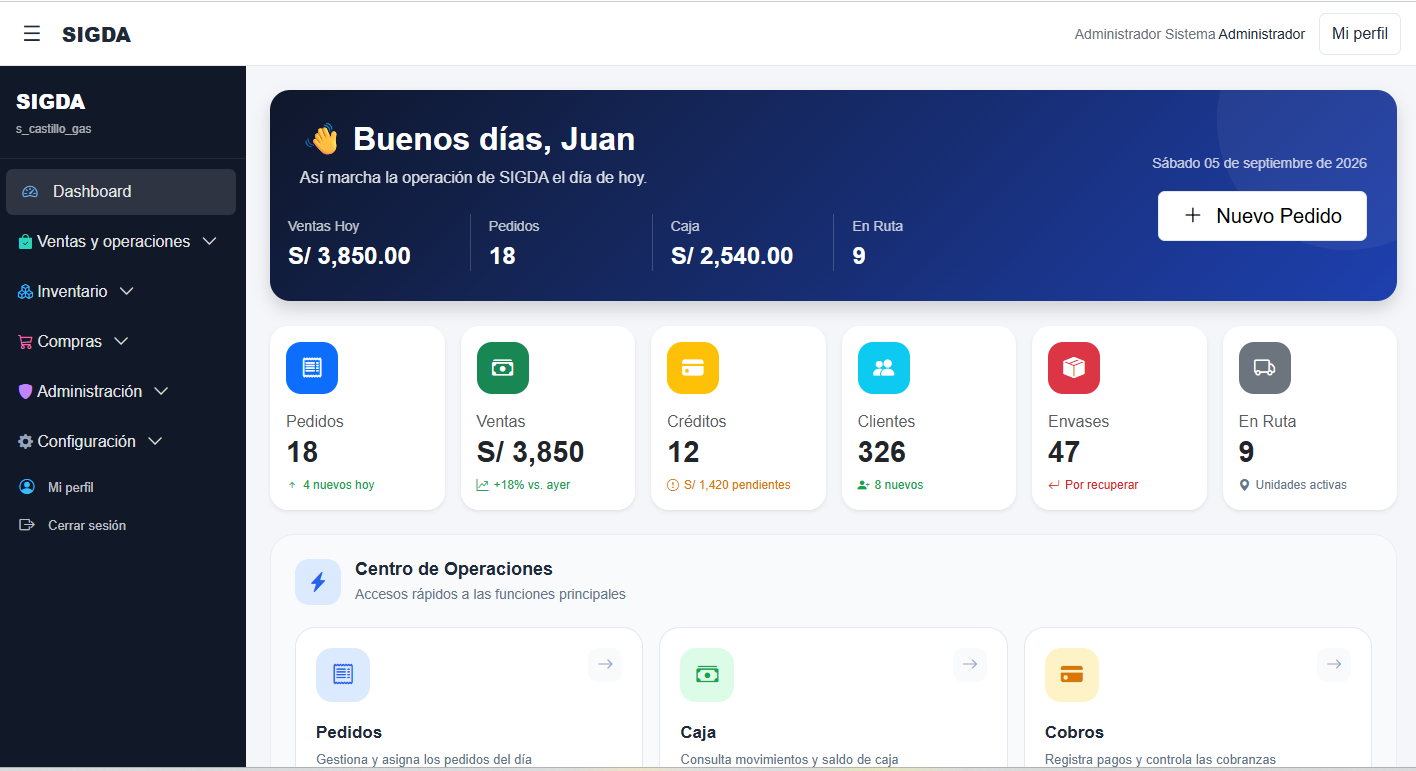Click the 'S/ 1,420 pendientes' text
Screen dimensions: 1416x771
(737, 485)
